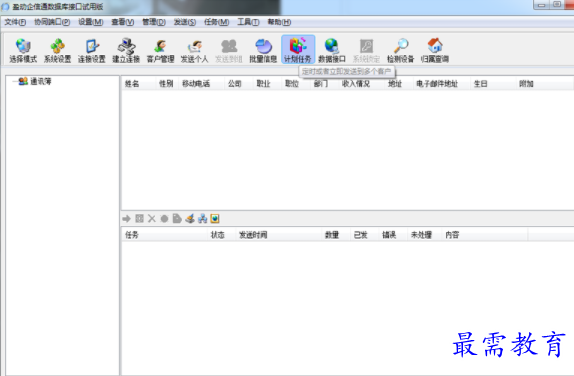Viewport: 574px width, 376px height.
Task: Open 批量信息 from the toolbar
Action: click(263, 50)
